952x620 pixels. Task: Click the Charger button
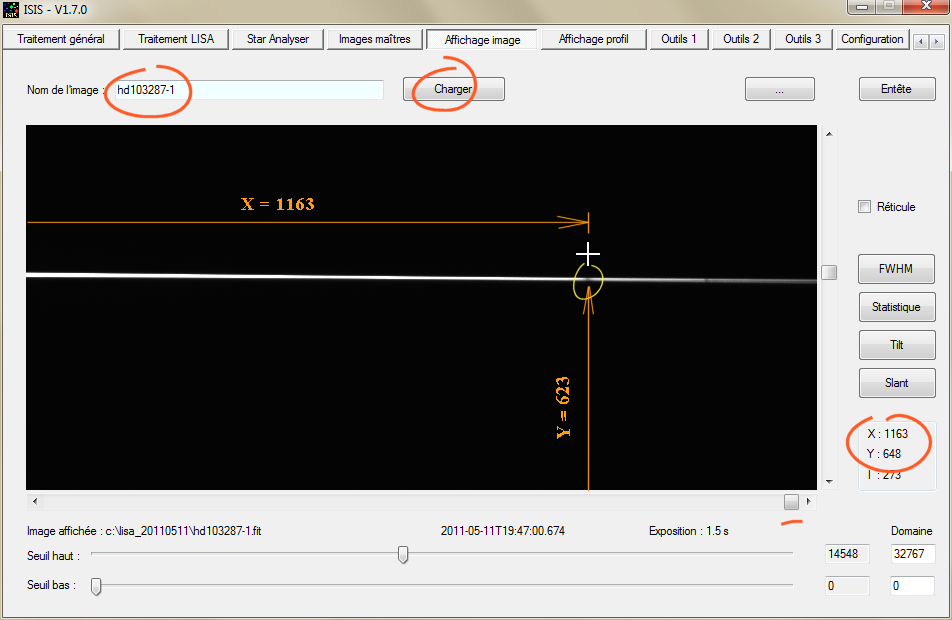point(454,89)
